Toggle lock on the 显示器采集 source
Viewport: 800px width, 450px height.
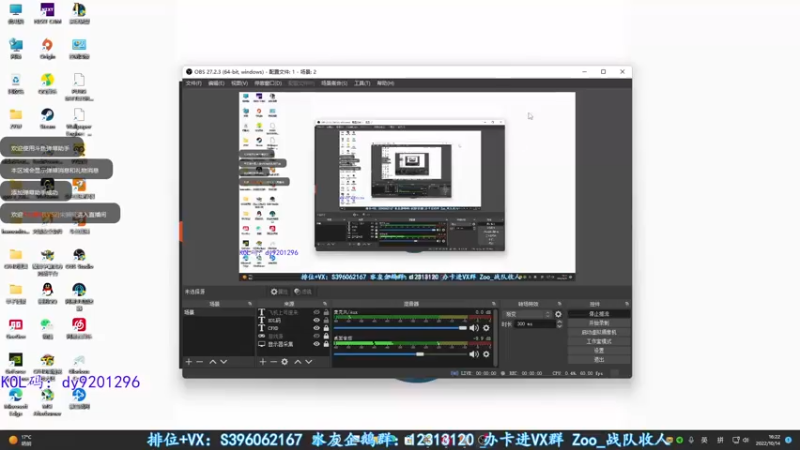point(327,344)
